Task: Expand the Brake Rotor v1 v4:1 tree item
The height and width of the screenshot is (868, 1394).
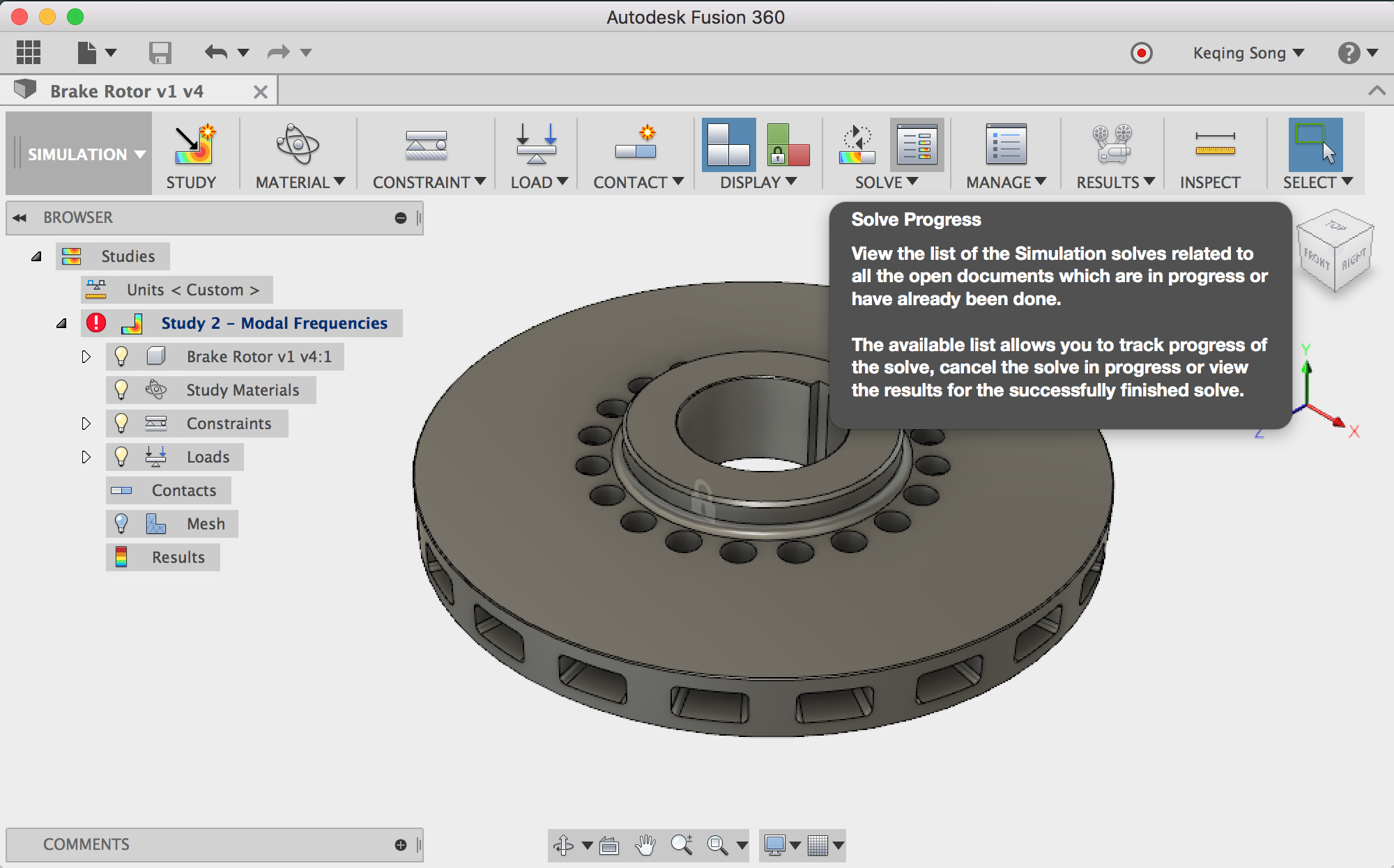Action: (85, 355)
